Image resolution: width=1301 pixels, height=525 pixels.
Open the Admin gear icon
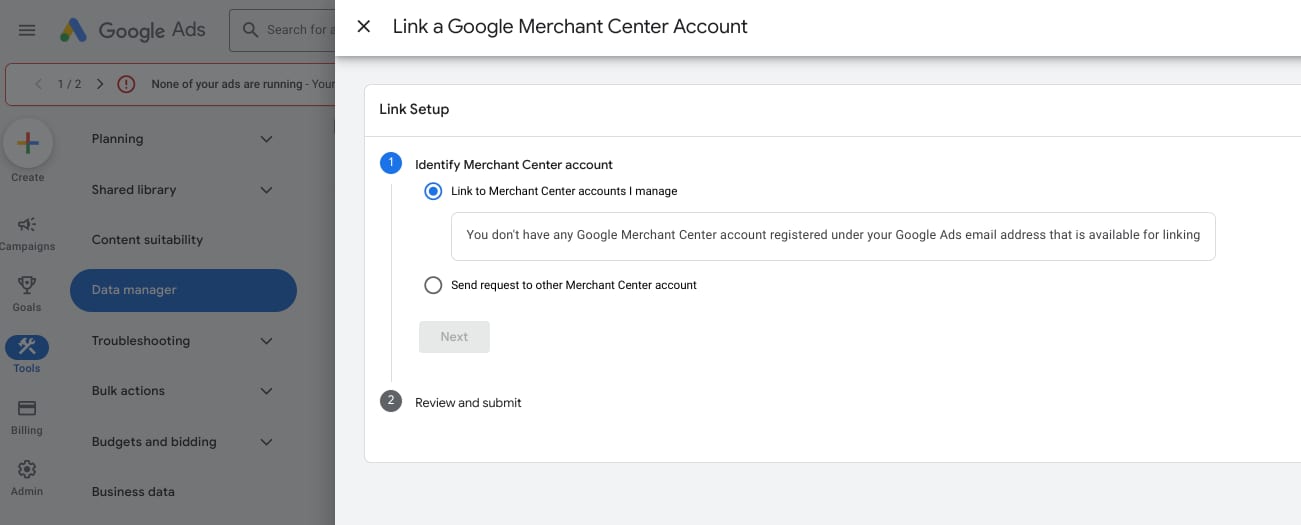27,469
